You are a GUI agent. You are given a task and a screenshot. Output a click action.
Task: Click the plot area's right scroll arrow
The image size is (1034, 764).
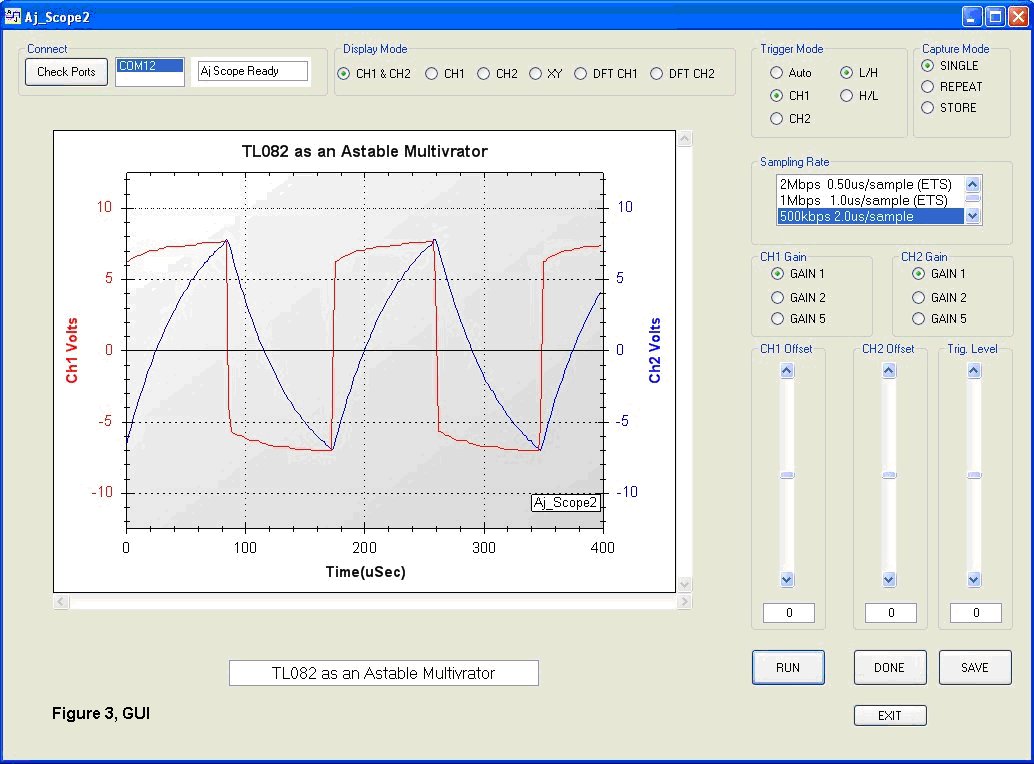685,601
